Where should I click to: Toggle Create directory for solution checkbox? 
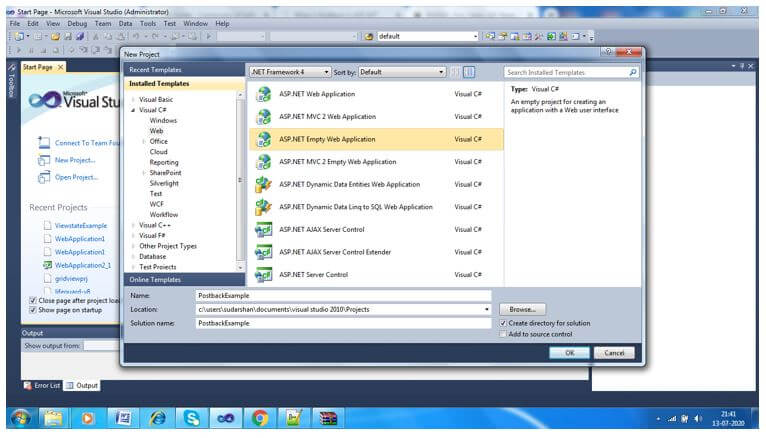pos(503,323)
